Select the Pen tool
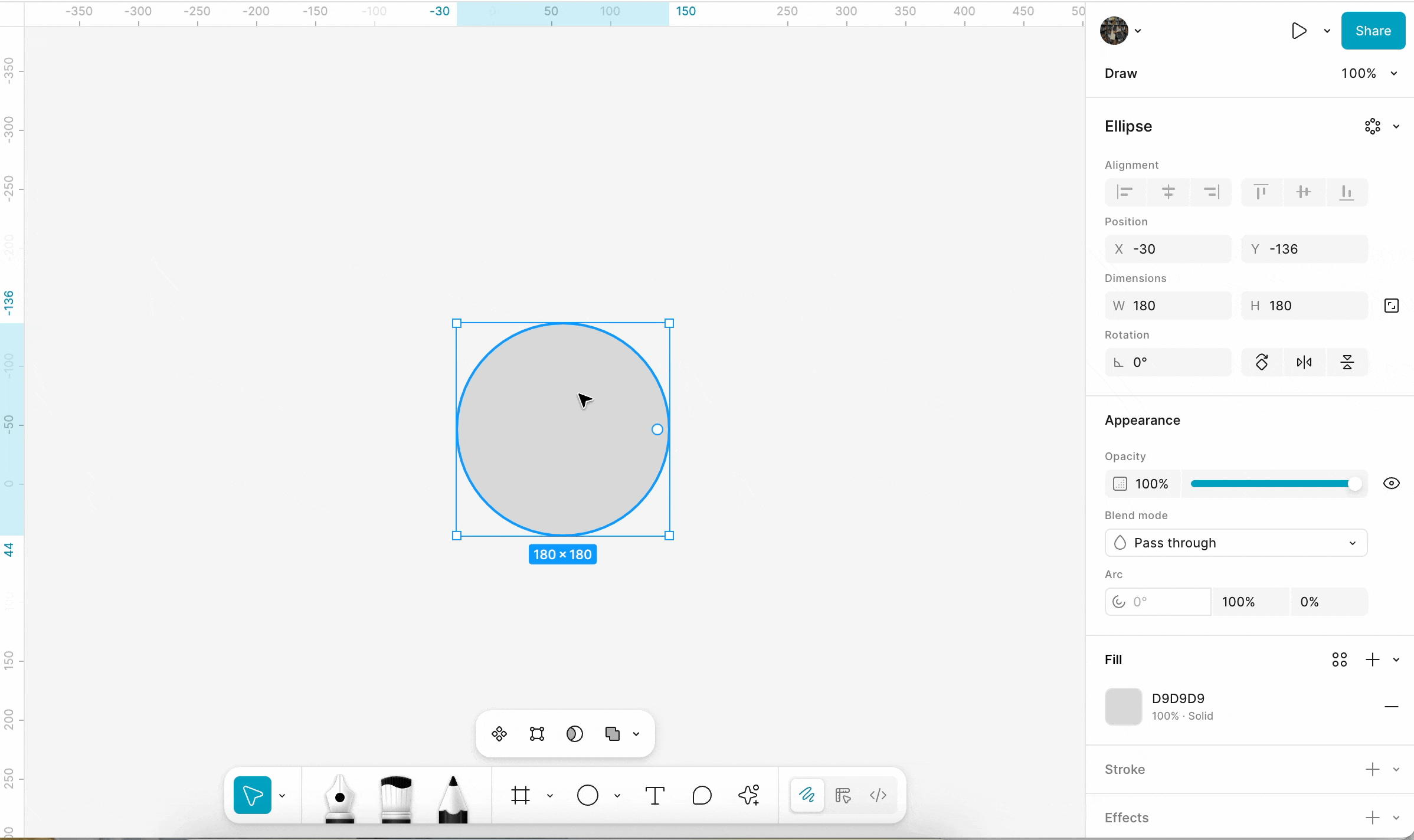1414x840 pixels. 340,798
